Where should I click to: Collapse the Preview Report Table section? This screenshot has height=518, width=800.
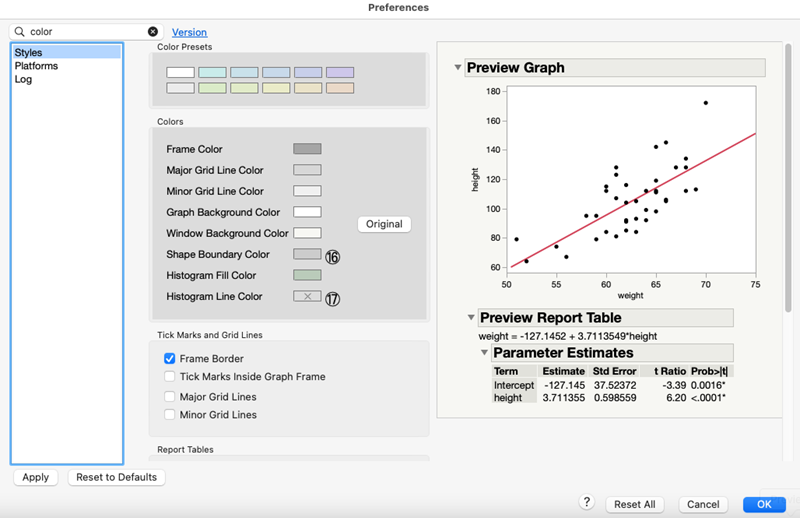point(472,318)
